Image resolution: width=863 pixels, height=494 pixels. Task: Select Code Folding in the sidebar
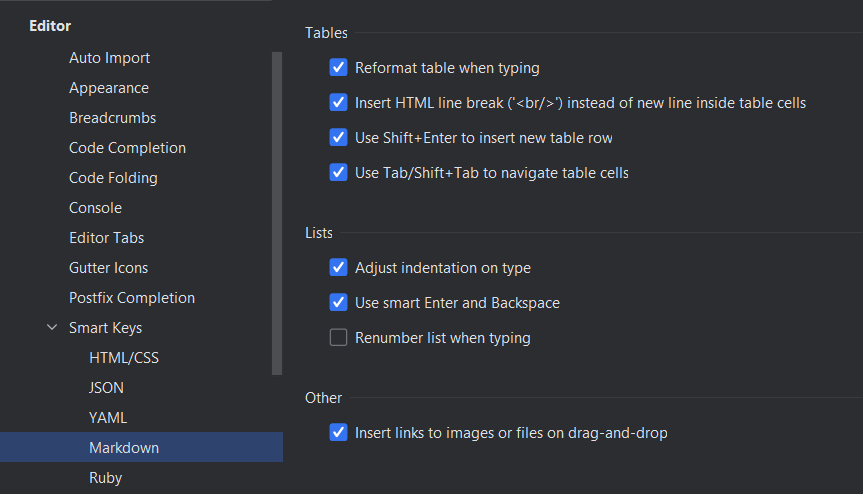pyautogui.click(x=113, y=178)
